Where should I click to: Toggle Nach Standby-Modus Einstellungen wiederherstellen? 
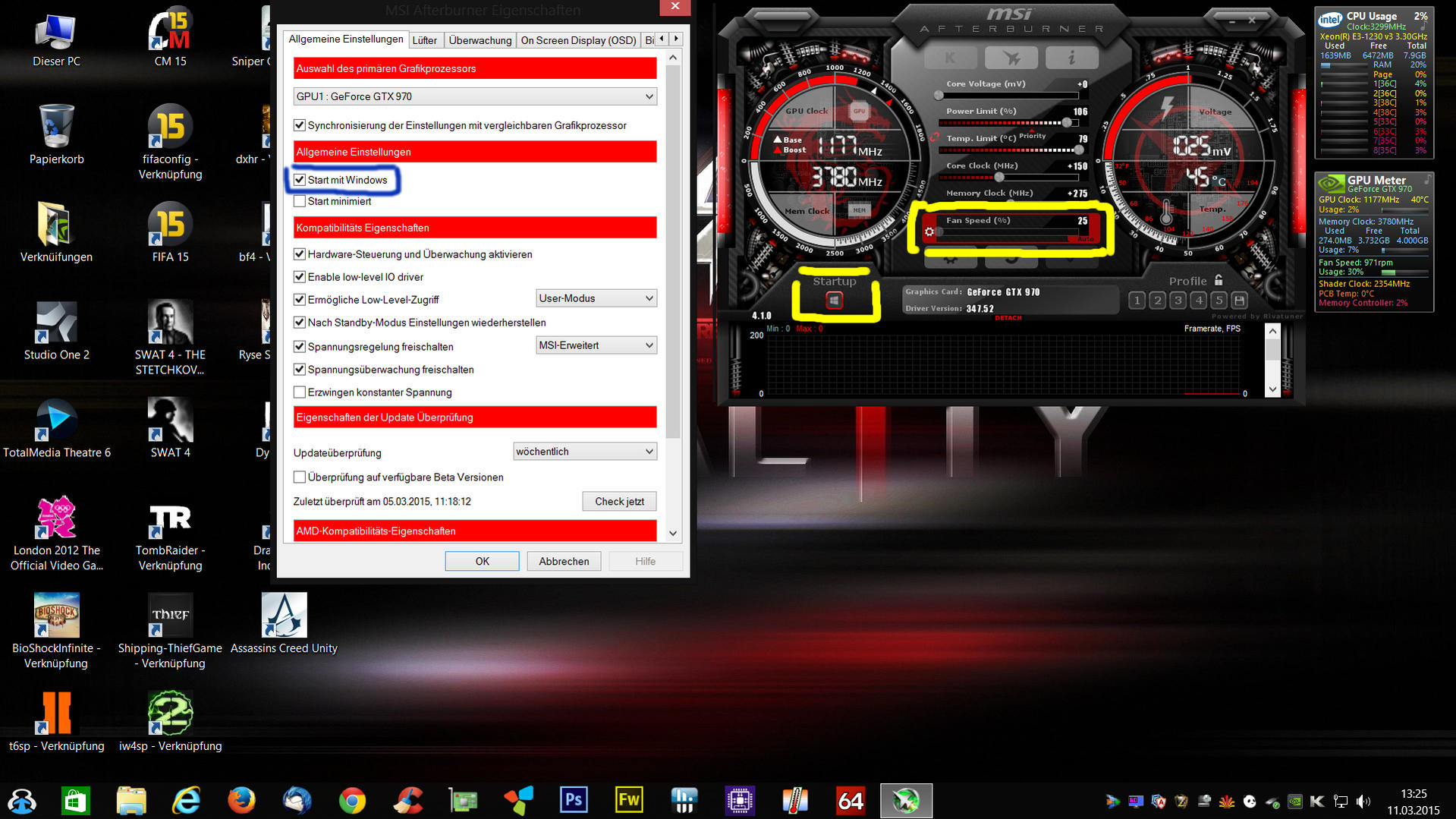[300, 323]
